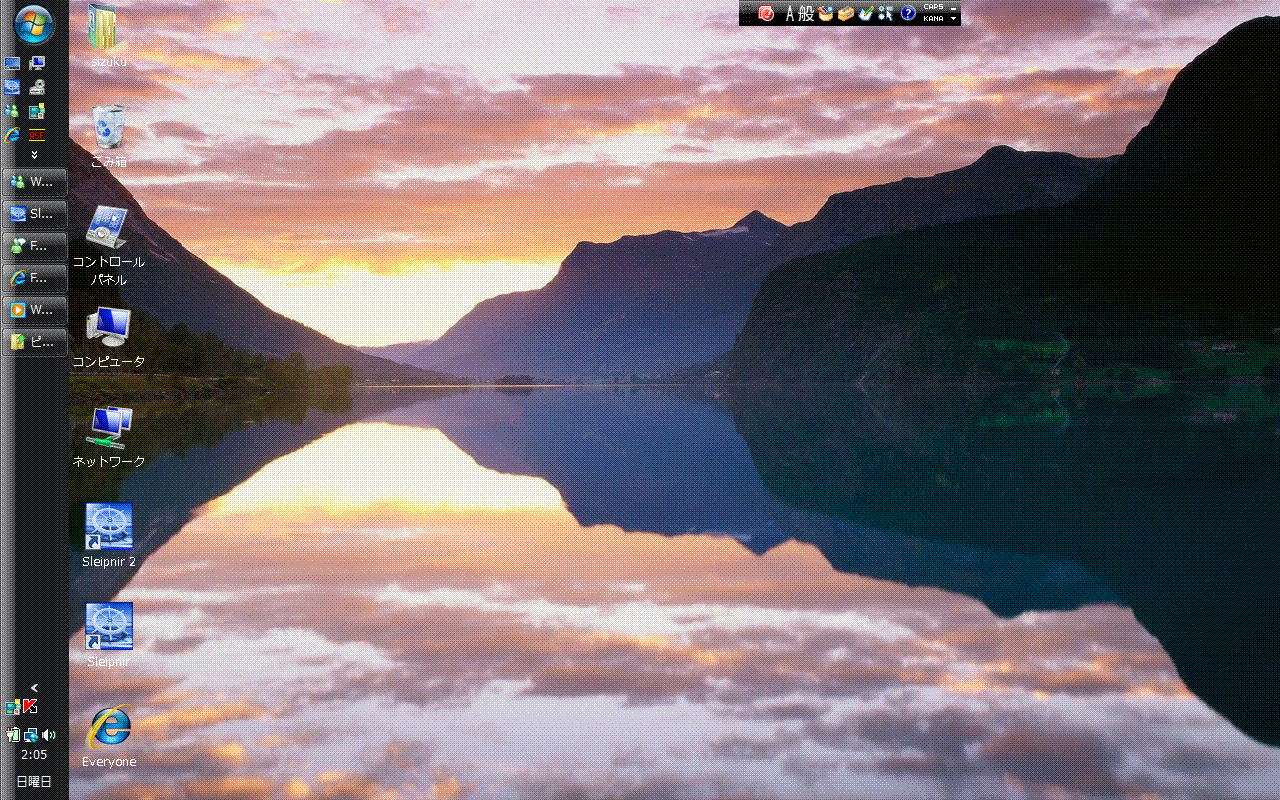This screenshot has height=800, width=1280.
Task: Click the volume speaker tray icon
Action: pyautogui.click(x=50, y=735)
